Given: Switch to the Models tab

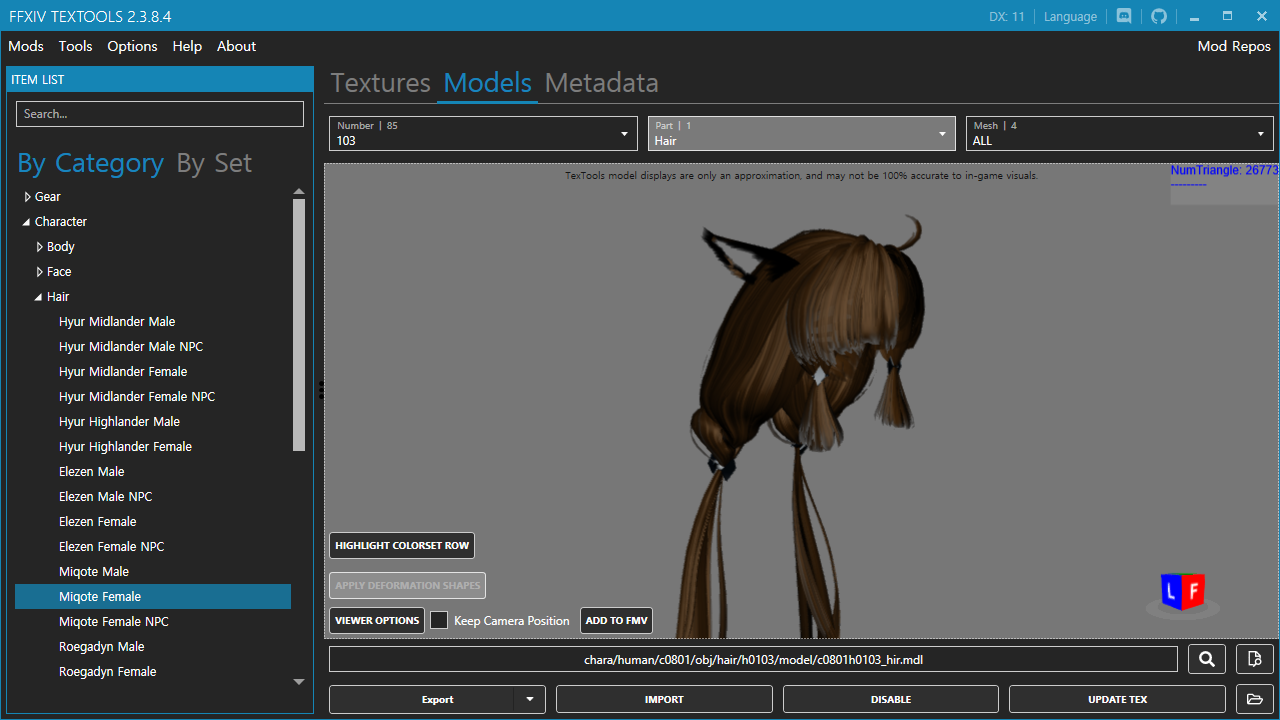Looking at the screenshot, I should click(x=488, y=83).
